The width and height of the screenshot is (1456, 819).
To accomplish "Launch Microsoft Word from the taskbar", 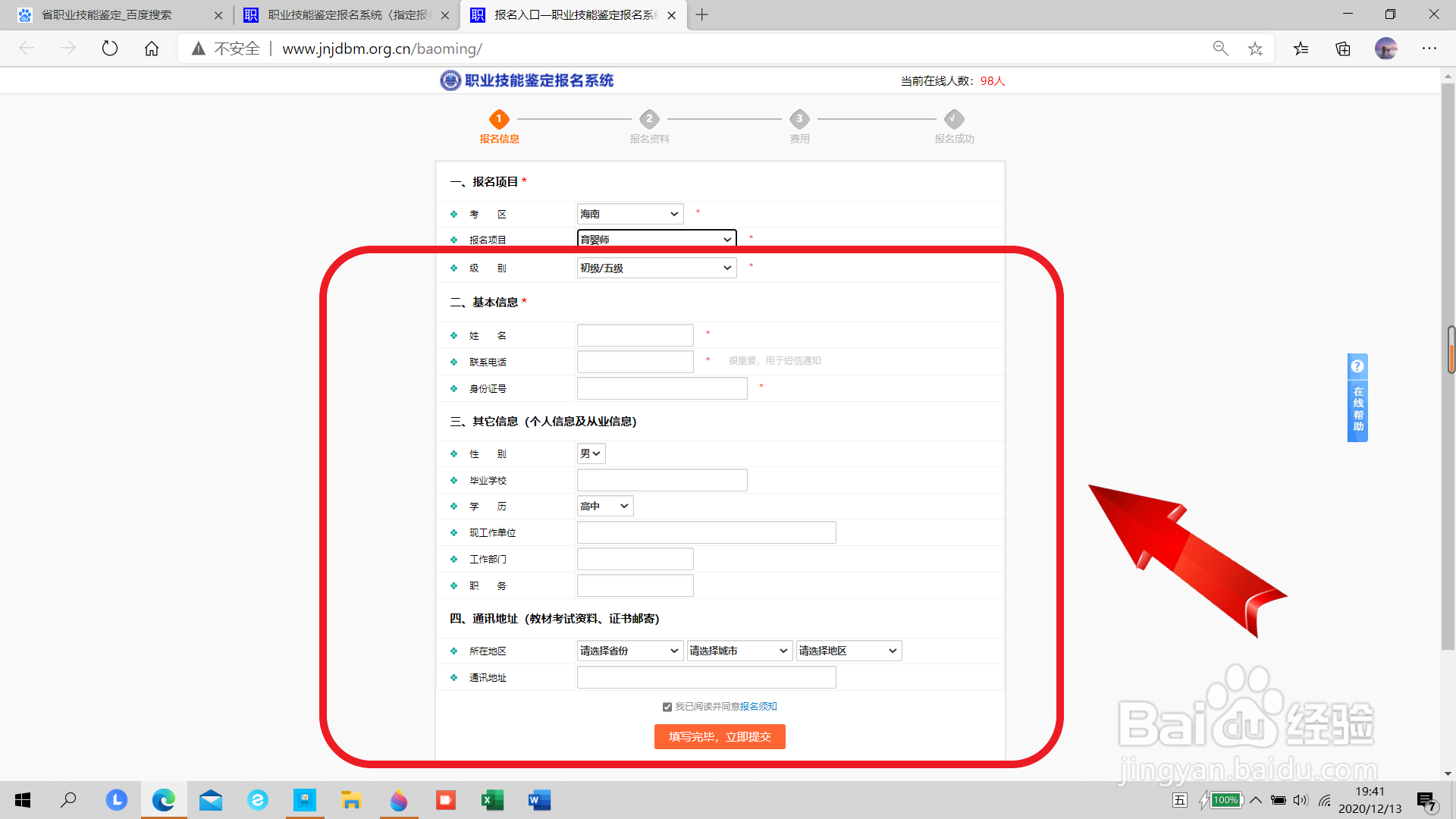I will (x=539, y=800).
